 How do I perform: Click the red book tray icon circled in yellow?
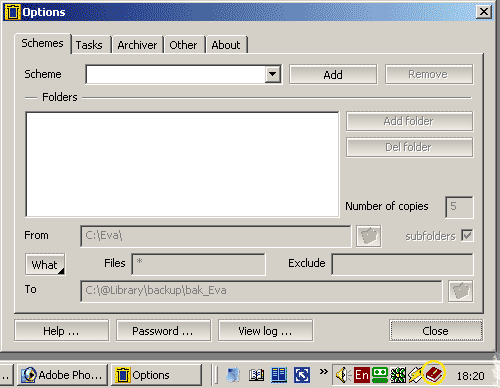pyautogui.click(x=434, y=375)
